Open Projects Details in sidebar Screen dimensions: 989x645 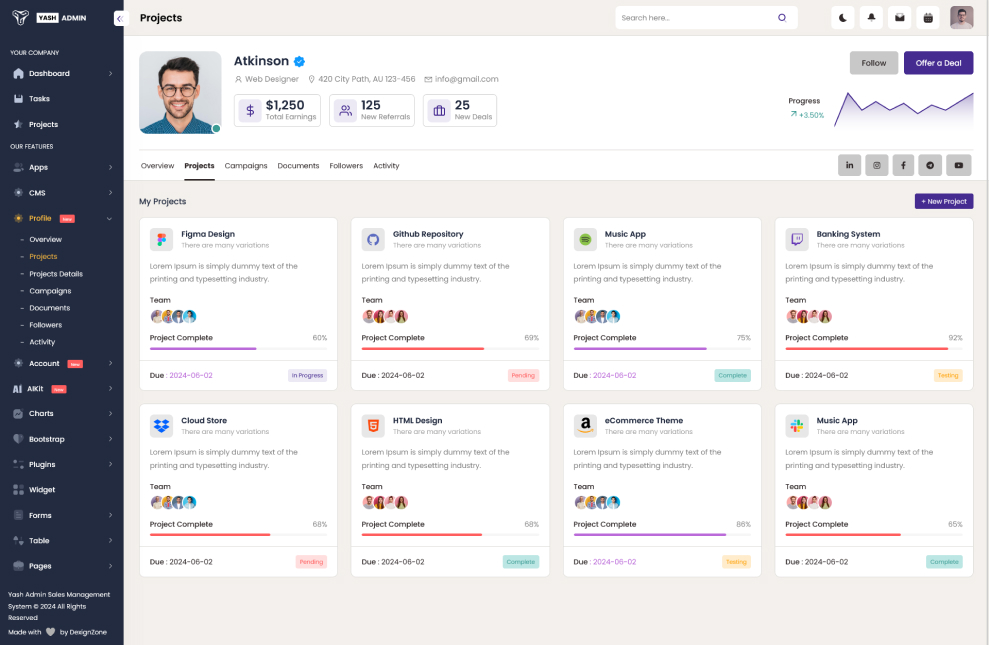pos(56,274)
